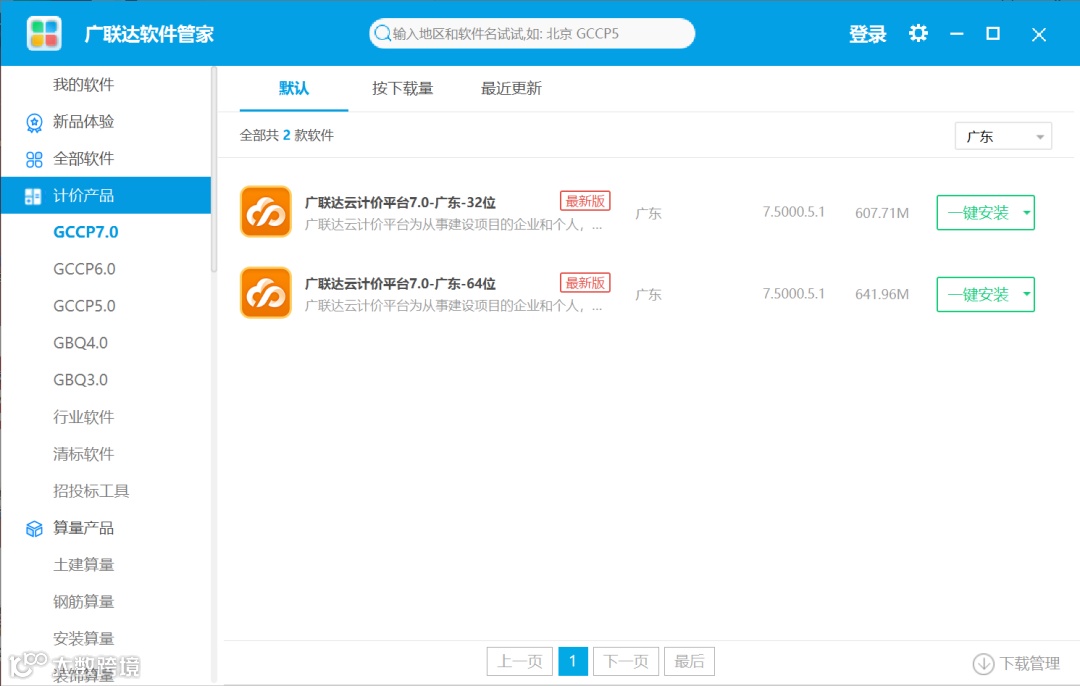Click the 最新版 badge on 64位 row

(585, 282)
